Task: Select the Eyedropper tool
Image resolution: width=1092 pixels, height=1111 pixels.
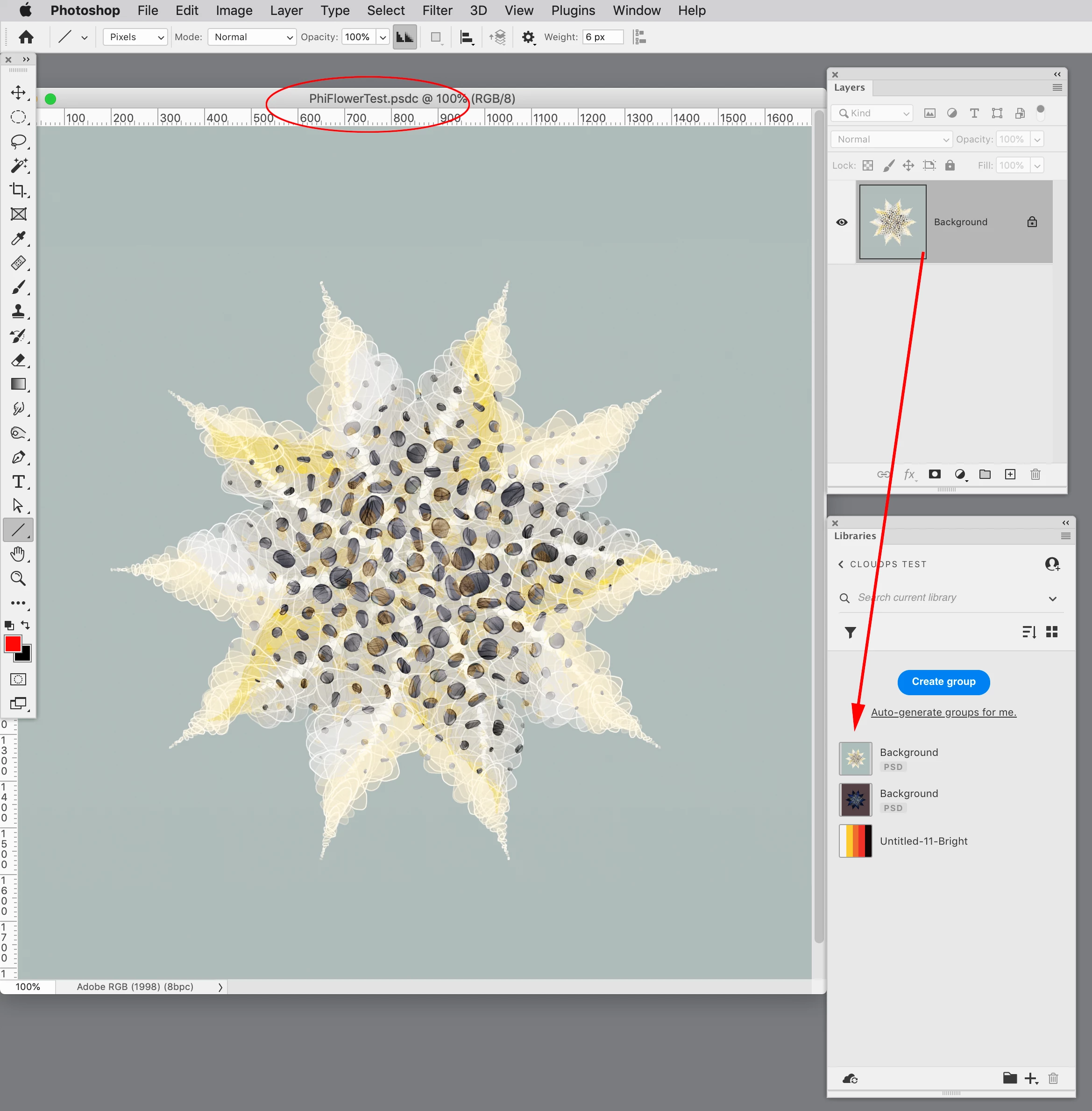Action: [x=18, y=239]
